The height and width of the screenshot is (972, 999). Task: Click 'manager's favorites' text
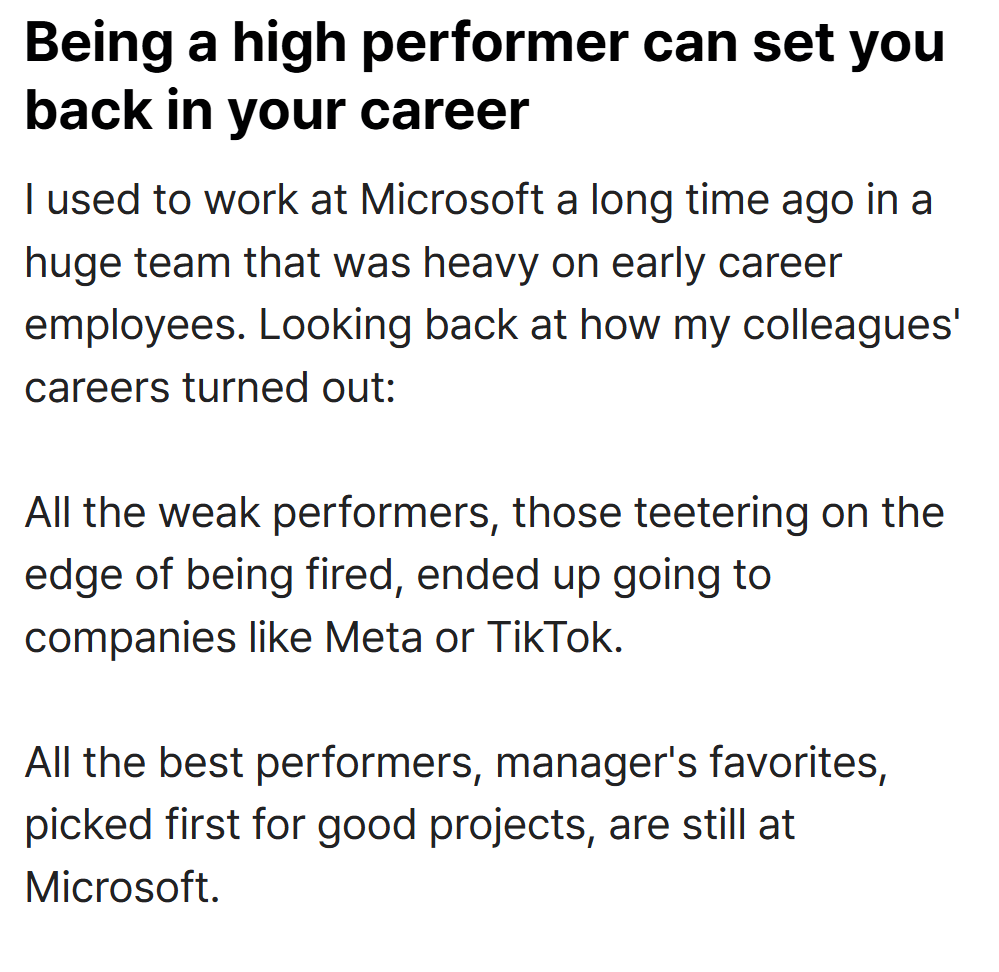[x=691, y=762]
